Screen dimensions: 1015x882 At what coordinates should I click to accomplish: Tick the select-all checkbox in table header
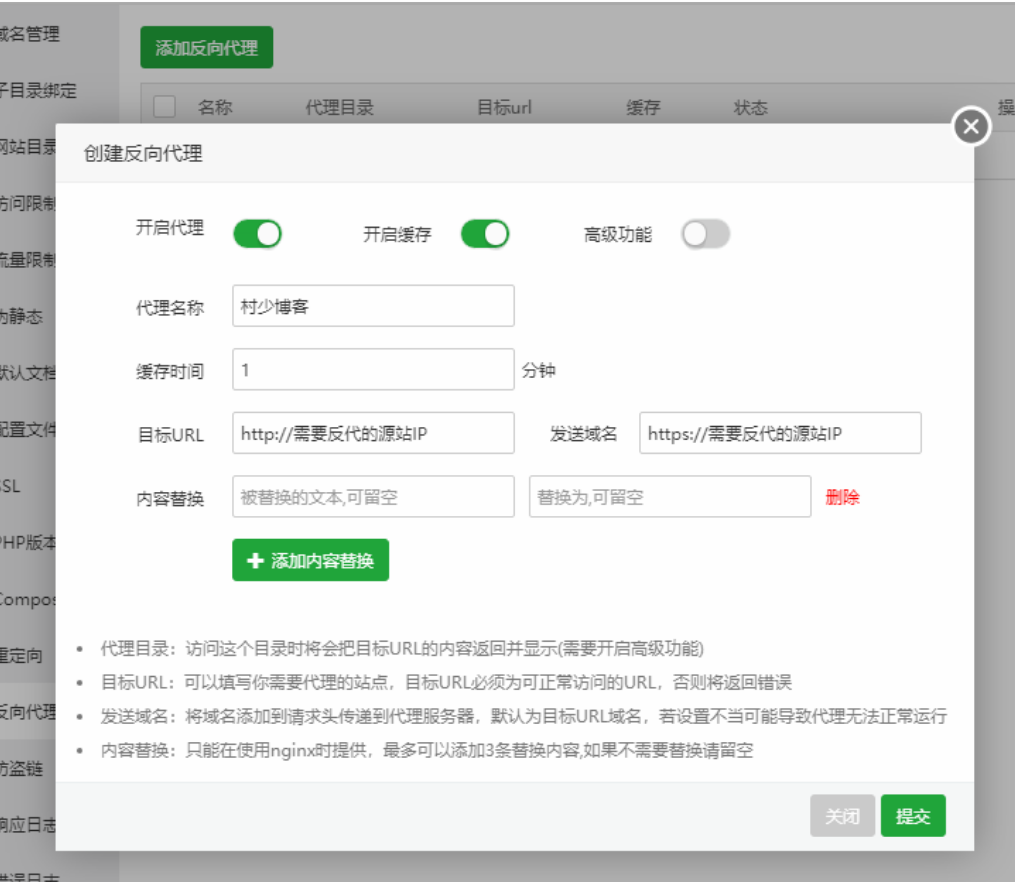tap(164, 107)
